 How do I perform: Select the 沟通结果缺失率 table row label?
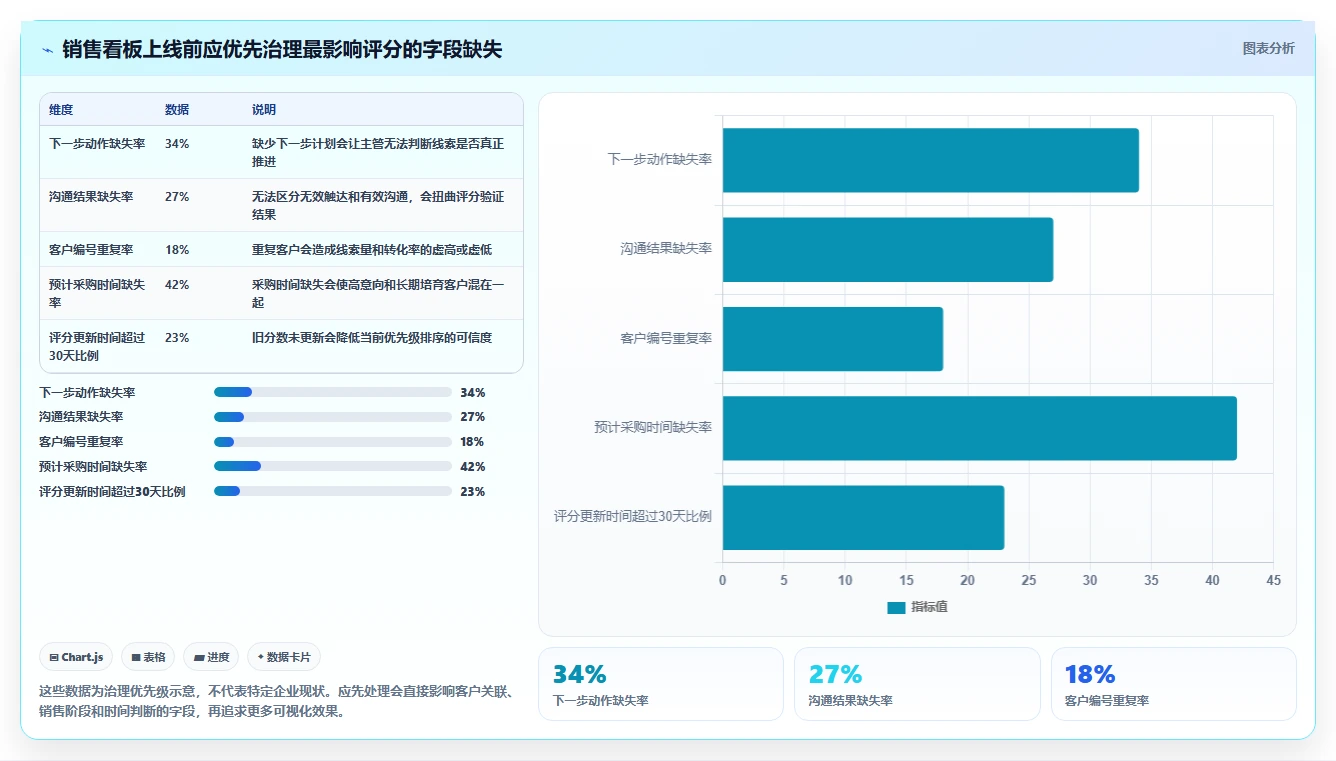click(91, 197)
